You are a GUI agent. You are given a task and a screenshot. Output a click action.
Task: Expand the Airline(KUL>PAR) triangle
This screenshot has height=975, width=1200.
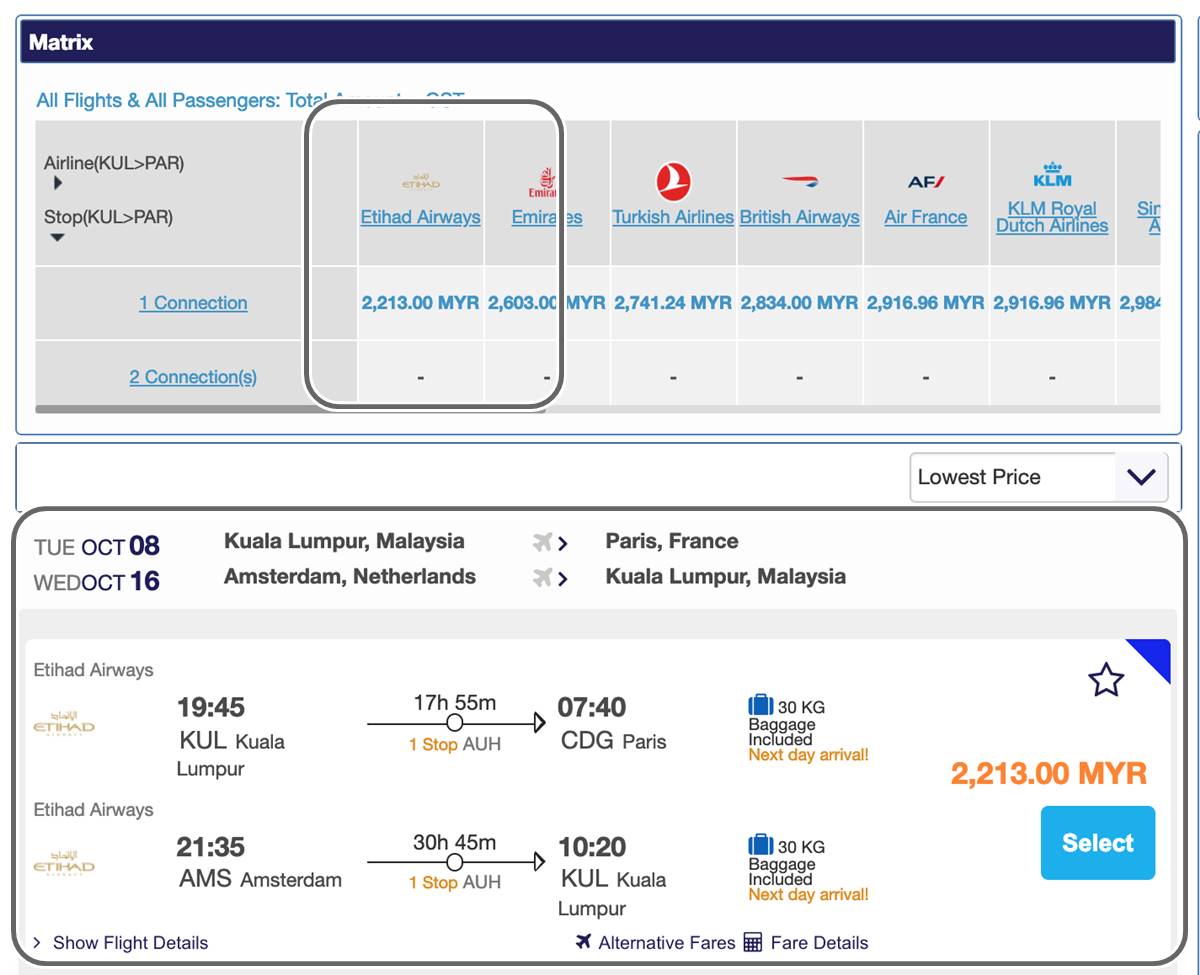pyautogui.click(x=58, y=183)
